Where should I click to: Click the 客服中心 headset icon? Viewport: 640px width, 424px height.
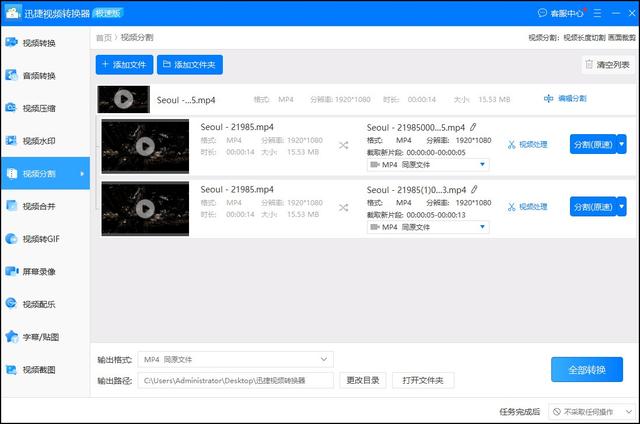coord(543,14)
